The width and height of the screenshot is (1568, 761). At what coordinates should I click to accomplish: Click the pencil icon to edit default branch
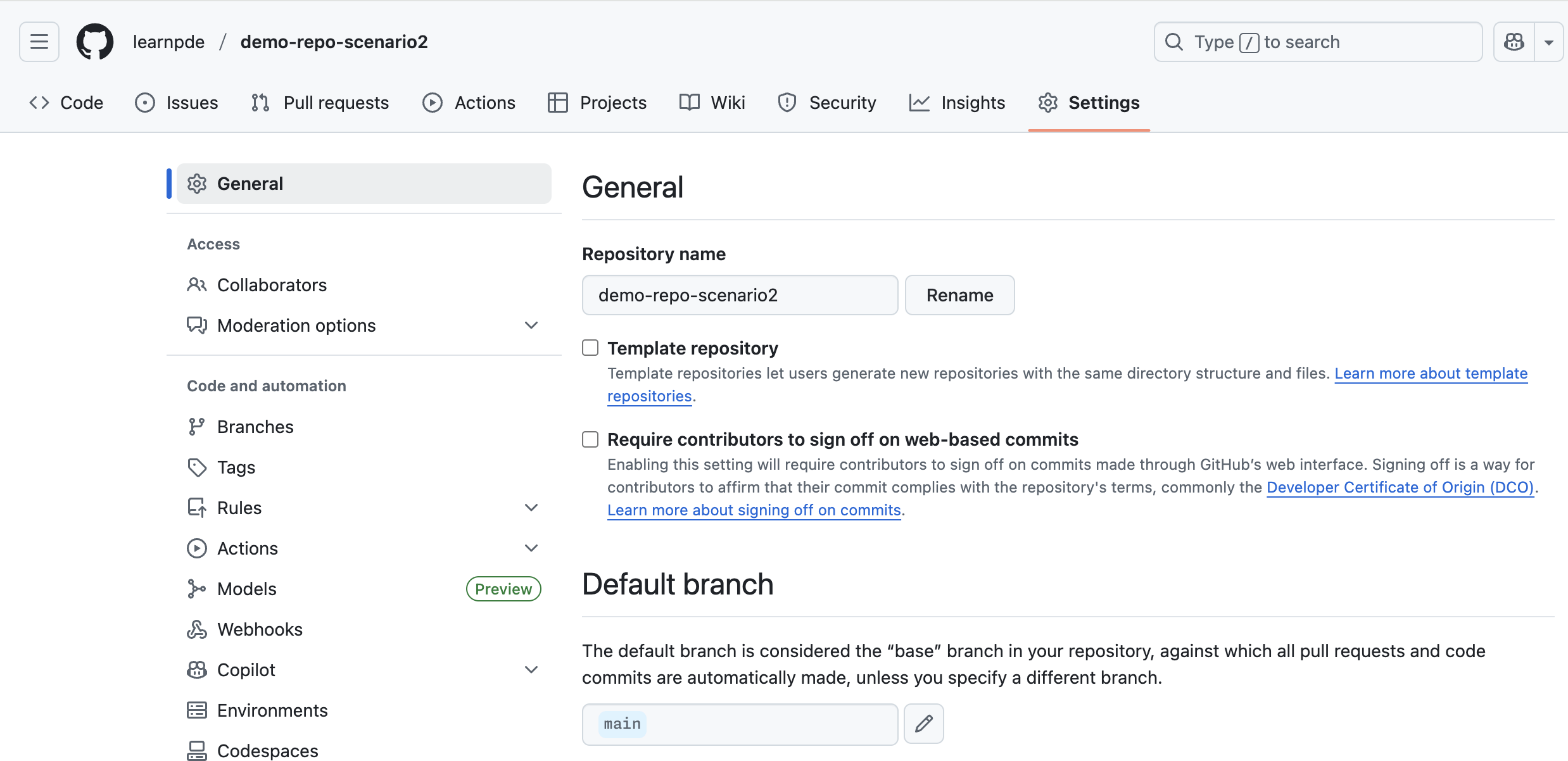pos(923,724)
